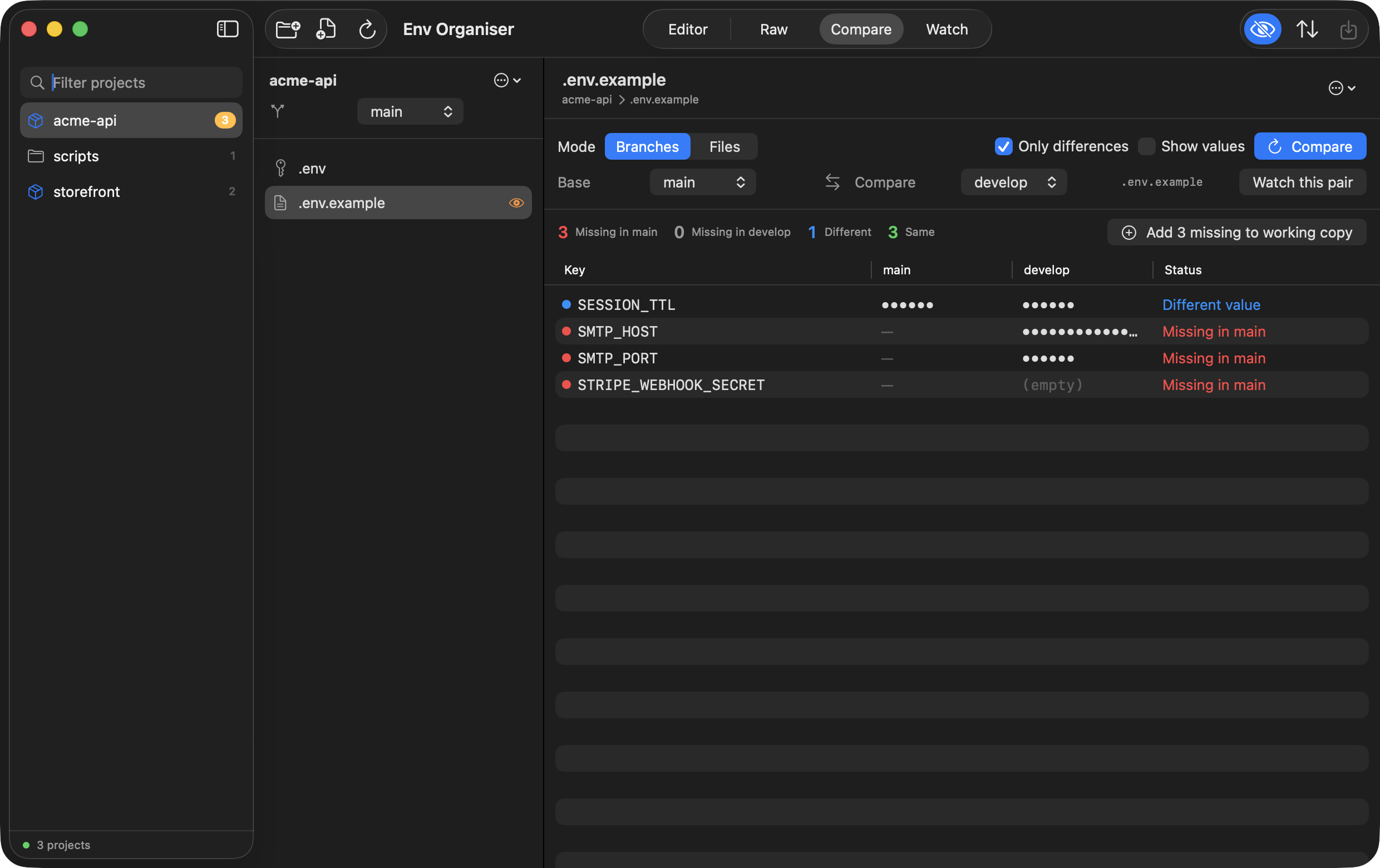
Task: Select the scripts project
Action: point(131,156)
